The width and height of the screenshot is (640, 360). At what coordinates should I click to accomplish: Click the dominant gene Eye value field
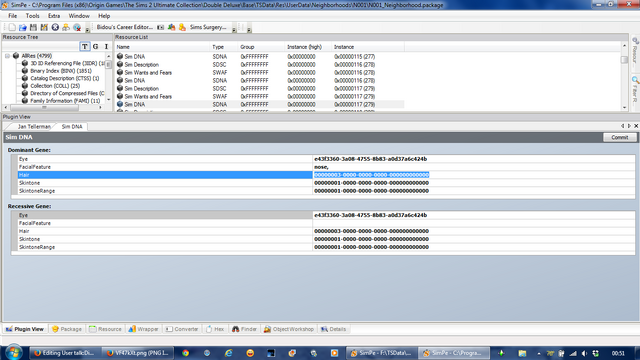click(473, 159)
